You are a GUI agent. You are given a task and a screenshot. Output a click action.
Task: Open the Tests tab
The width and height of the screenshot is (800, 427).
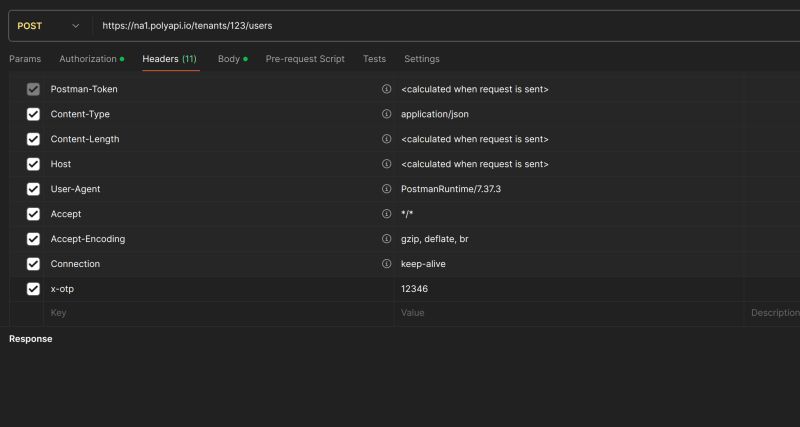pyautogui.click(x=374, y=59)
